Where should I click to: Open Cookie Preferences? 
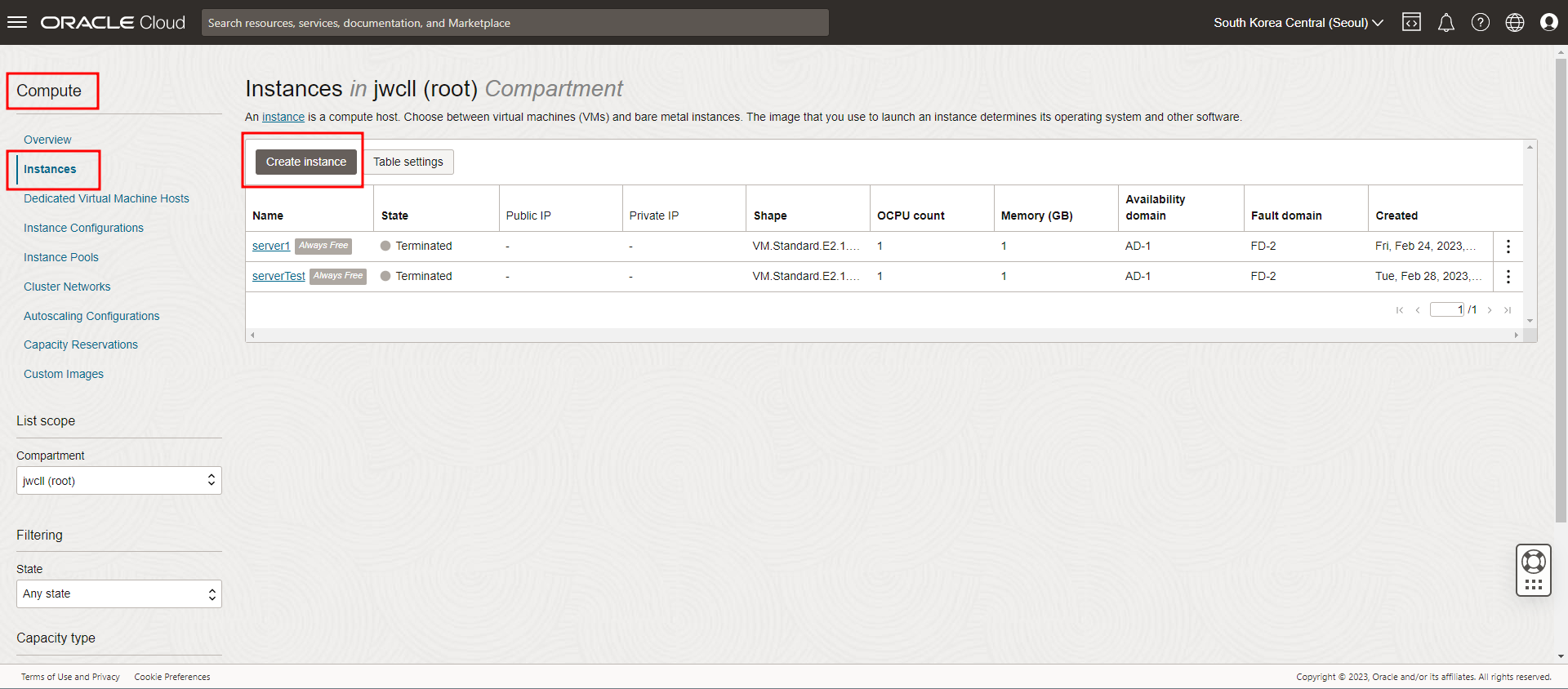click(x=172, y=677)
